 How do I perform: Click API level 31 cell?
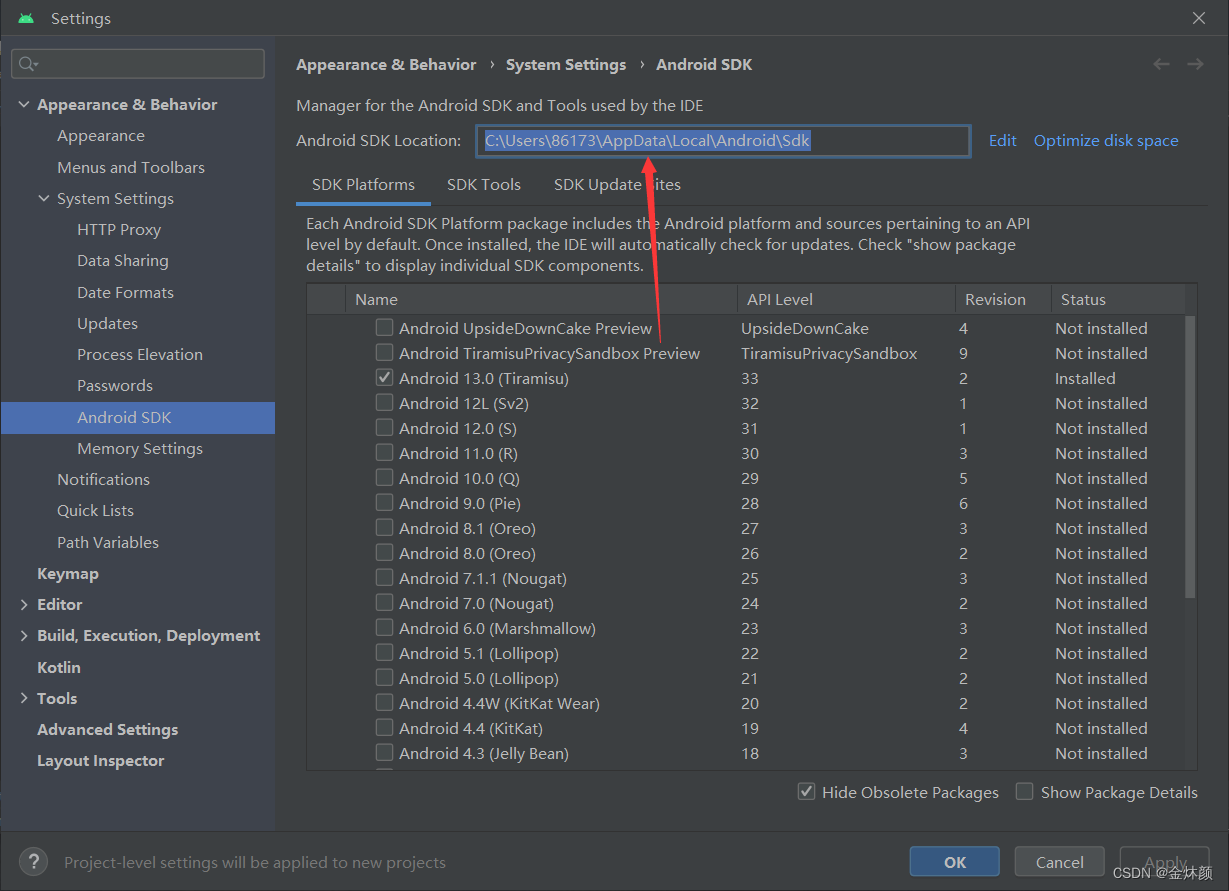(x=750, y=428)
